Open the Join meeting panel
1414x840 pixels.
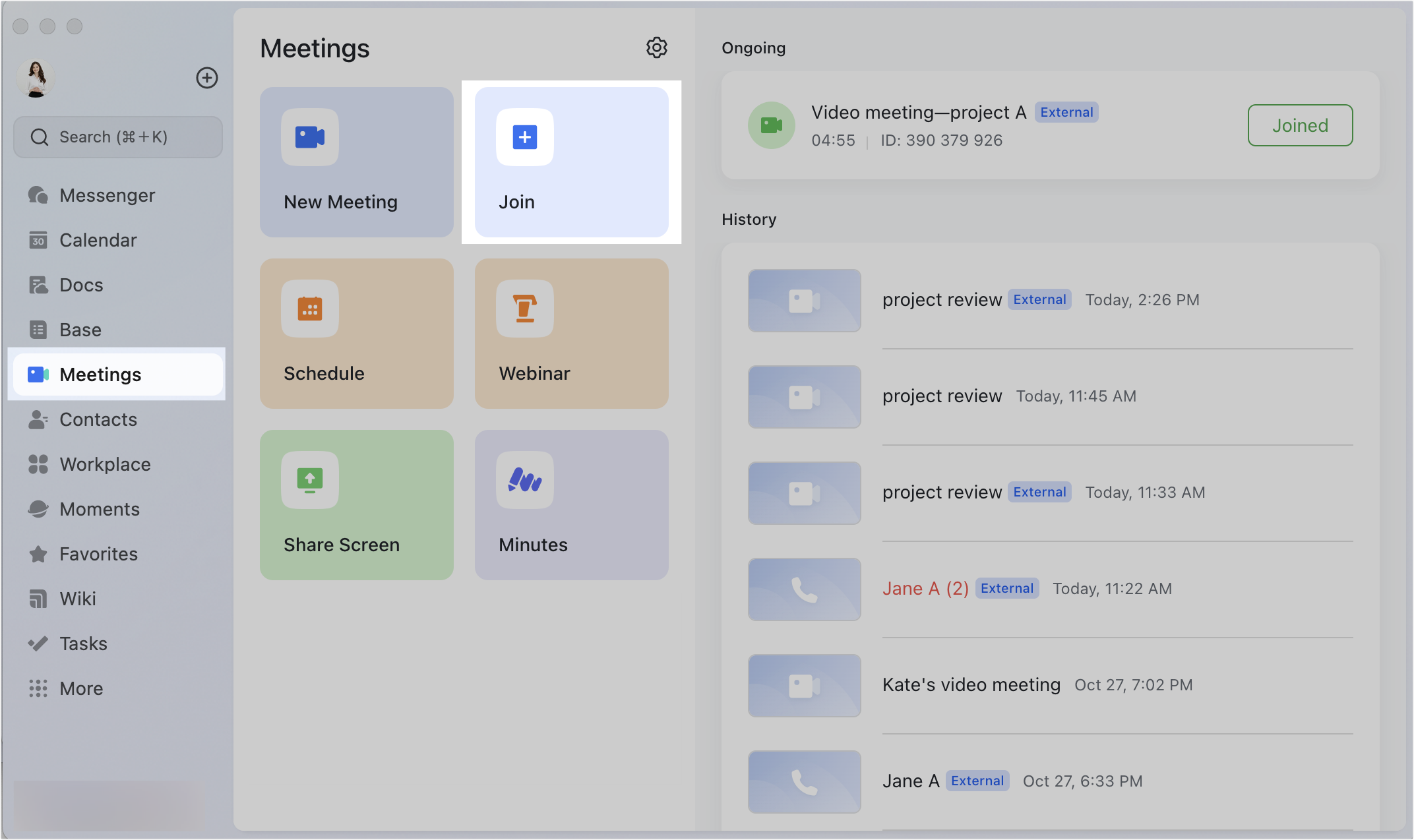571,162
